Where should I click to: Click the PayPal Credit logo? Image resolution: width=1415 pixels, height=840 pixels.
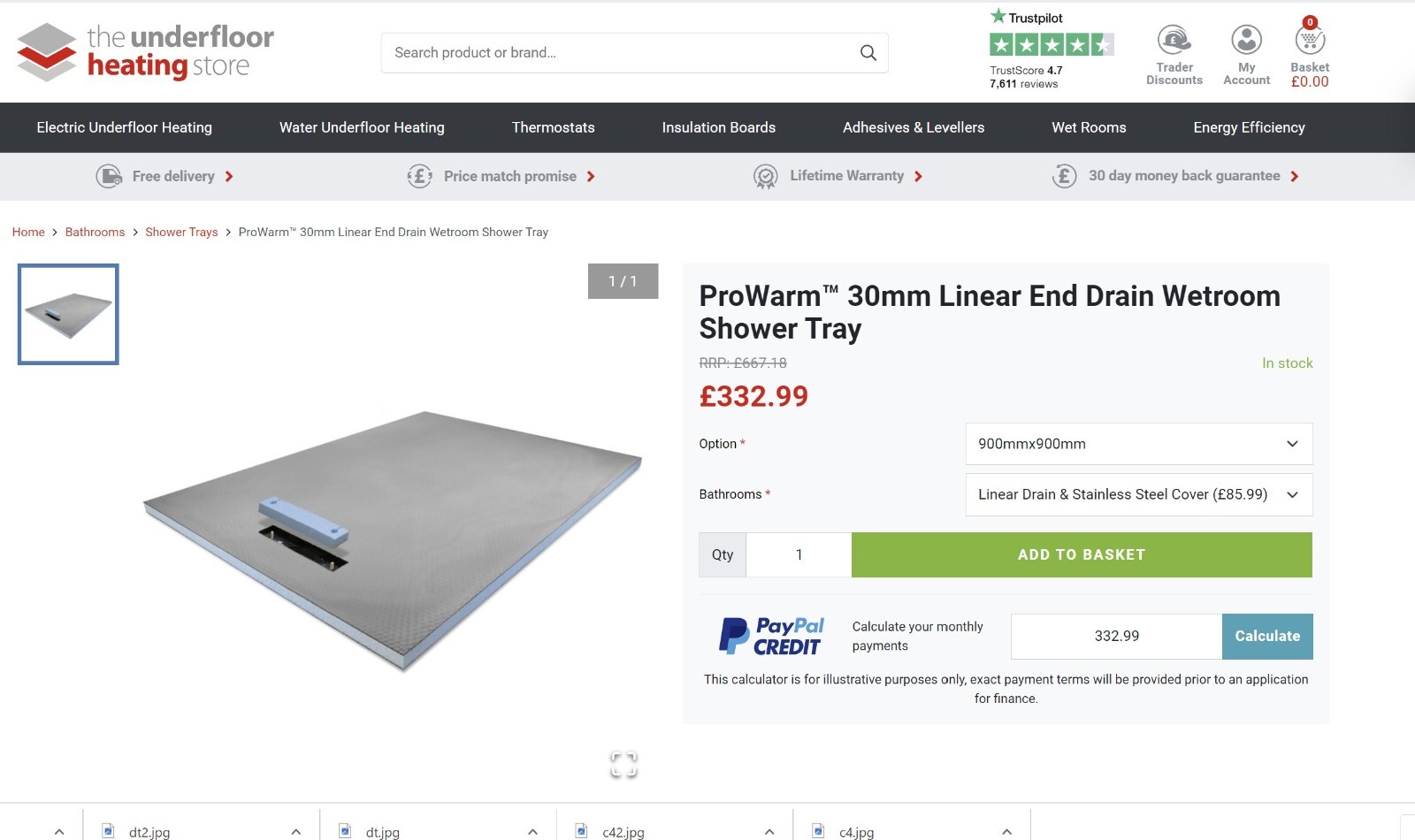tap(771, 636)
